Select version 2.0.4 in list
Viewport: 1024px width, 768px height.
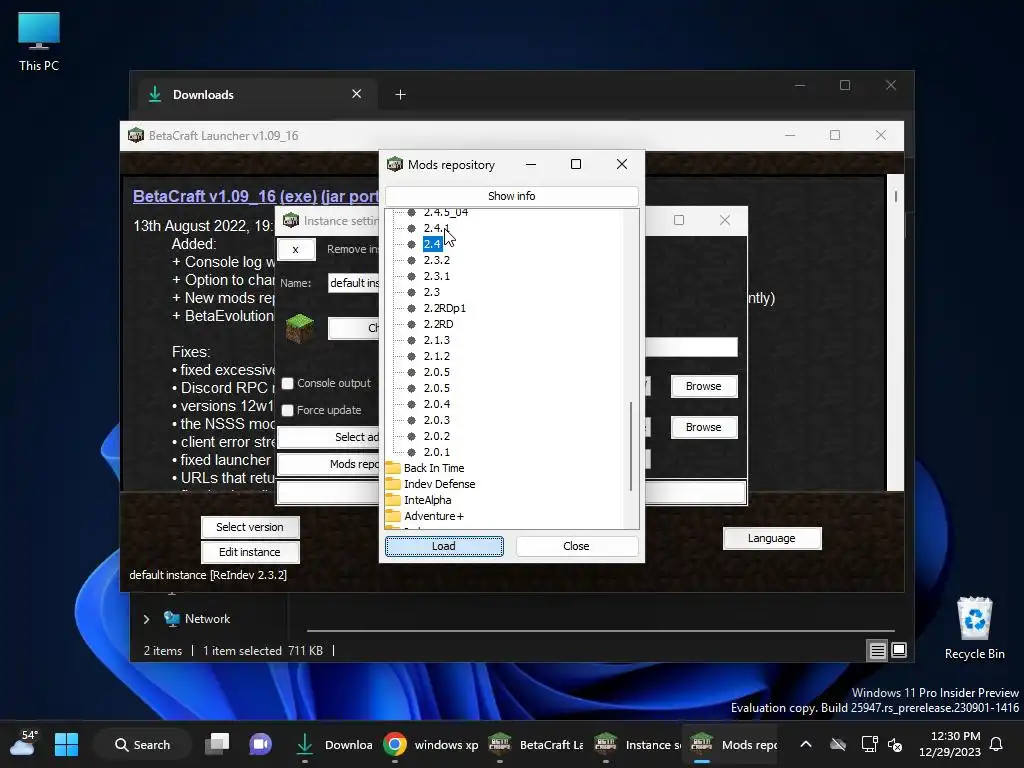437,404
